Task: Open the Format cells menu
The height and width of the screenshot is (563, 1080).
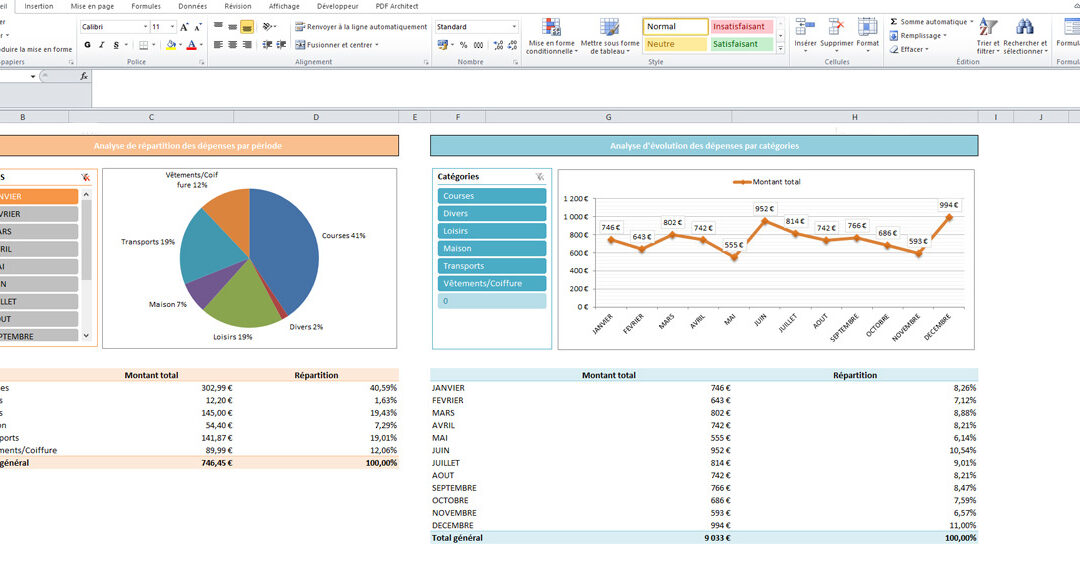Action: tap(867, 34)
